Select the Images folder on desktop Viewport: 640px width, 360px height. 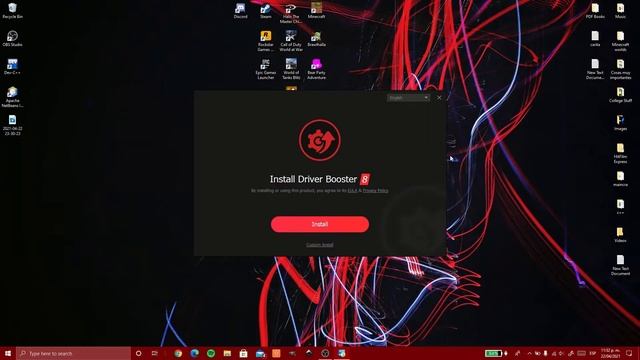click(620, 122)
